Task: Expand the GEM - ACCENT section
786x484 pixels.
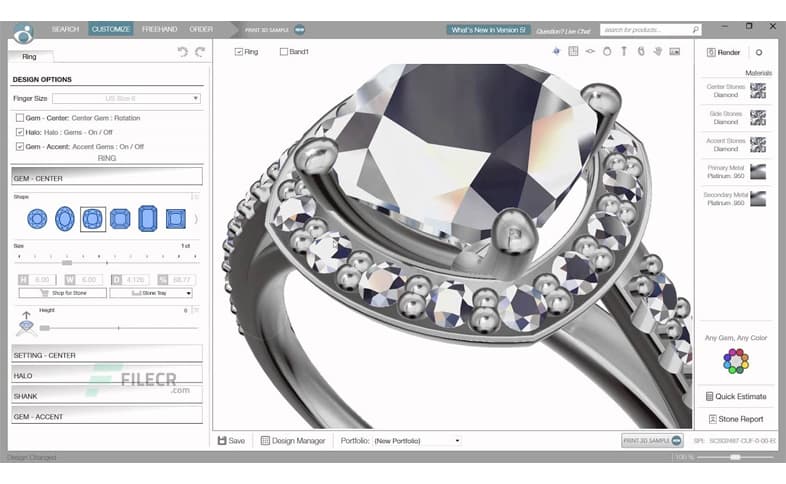Action: tap(107, 415)
